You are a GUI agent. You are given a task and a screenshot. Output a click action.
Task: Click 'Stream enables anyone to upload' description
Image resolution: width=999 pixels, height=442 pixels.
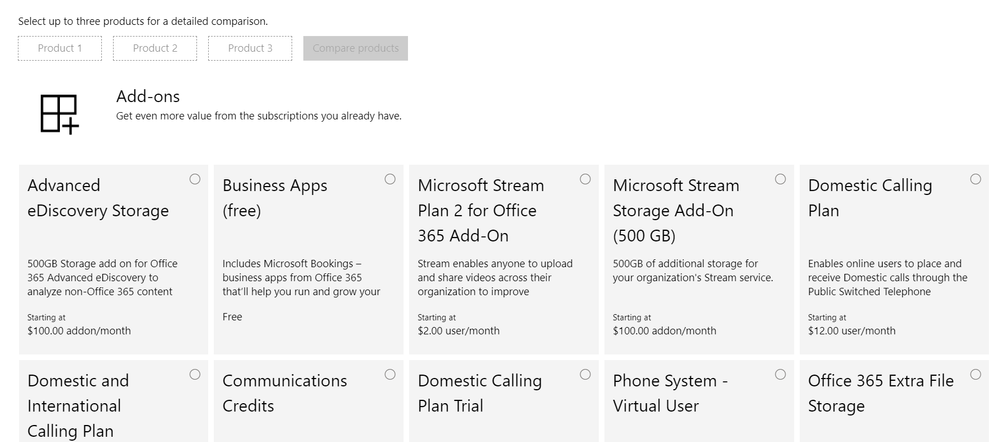point(495,278)
